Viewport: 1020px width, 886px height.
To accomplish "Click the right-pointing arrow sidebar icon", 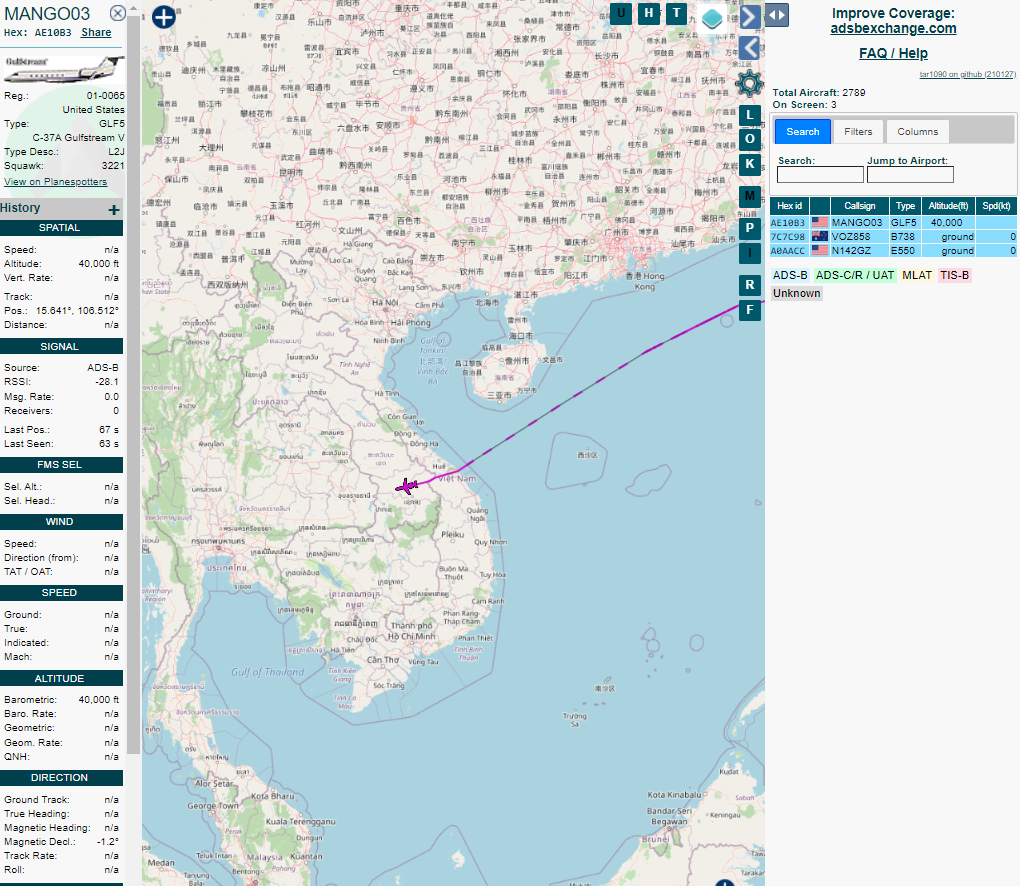I will [749, 17].
